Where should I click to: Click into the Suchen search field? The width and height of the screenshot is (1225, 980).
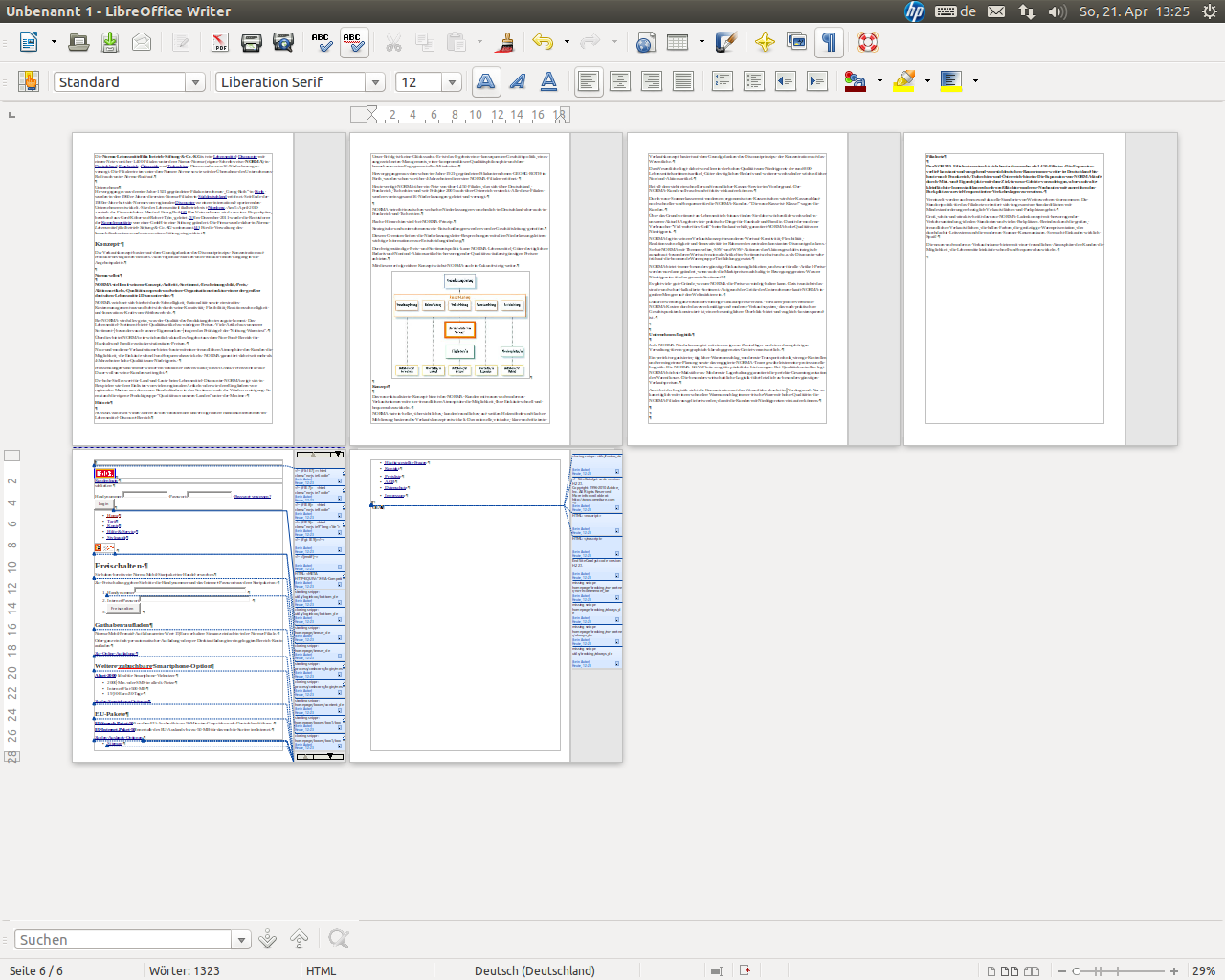(x=123, y=940)
